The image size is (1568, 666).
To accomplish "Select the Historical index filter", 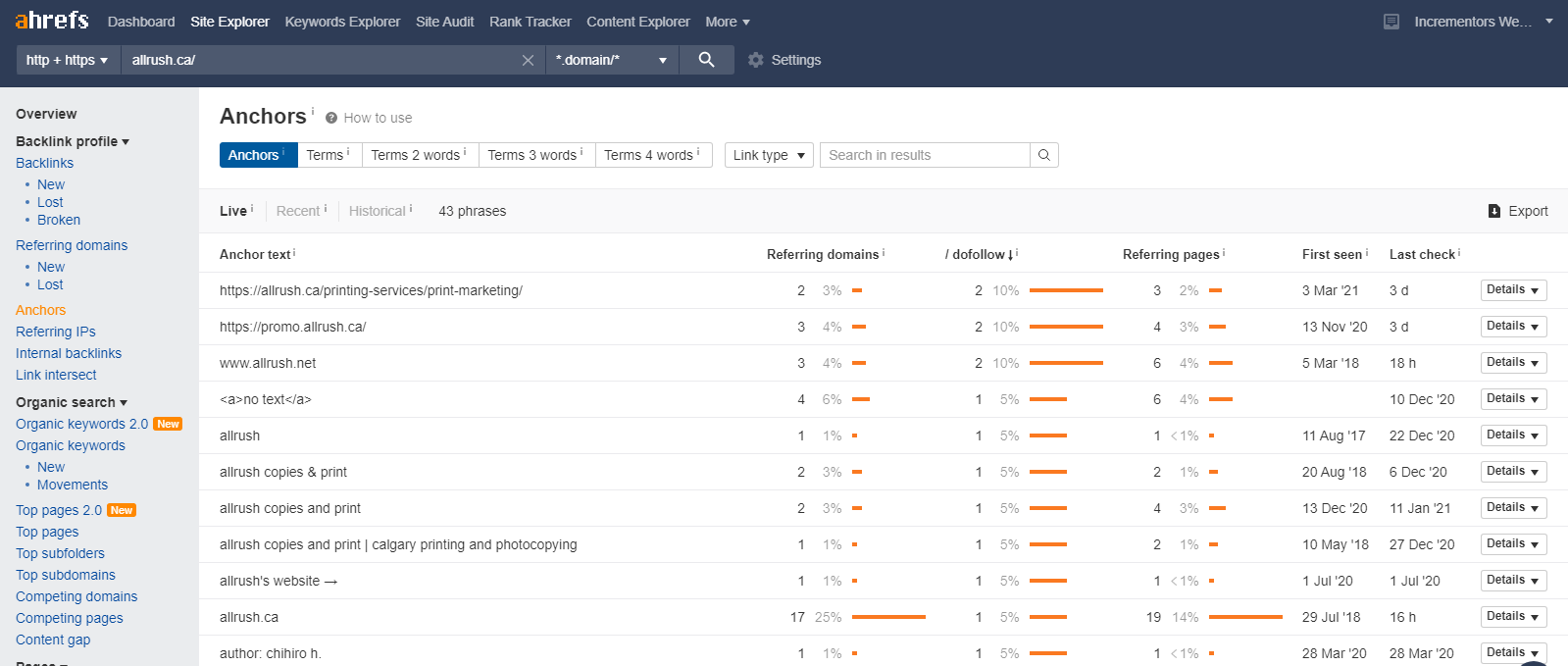I will pos(378,211).
